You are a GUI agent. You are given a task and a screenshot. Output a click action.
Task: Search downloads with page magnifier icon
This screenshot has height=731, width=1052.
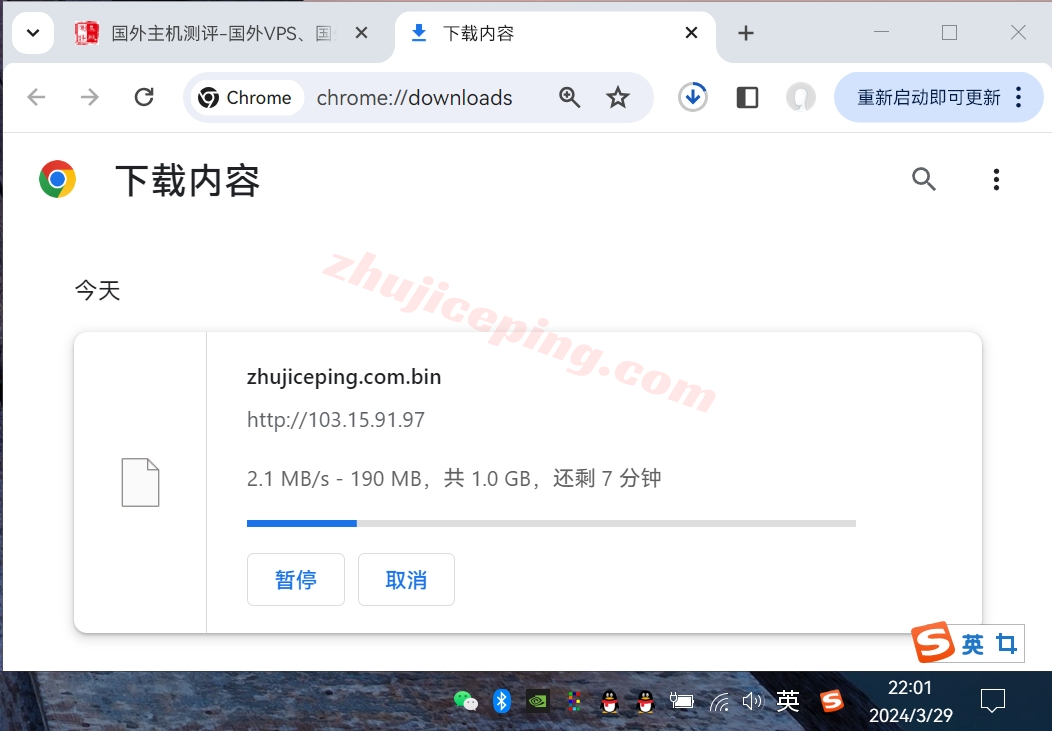[924, 179]
